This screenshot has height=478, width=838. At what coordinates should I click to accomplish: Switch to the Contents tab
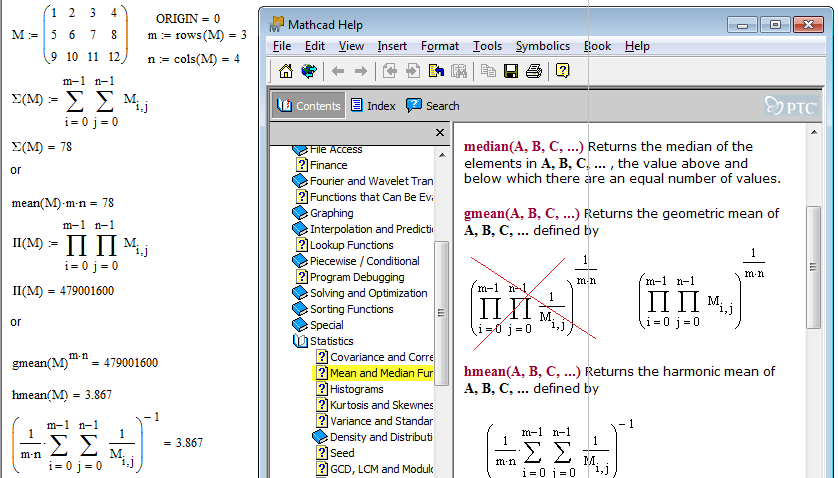308,106
